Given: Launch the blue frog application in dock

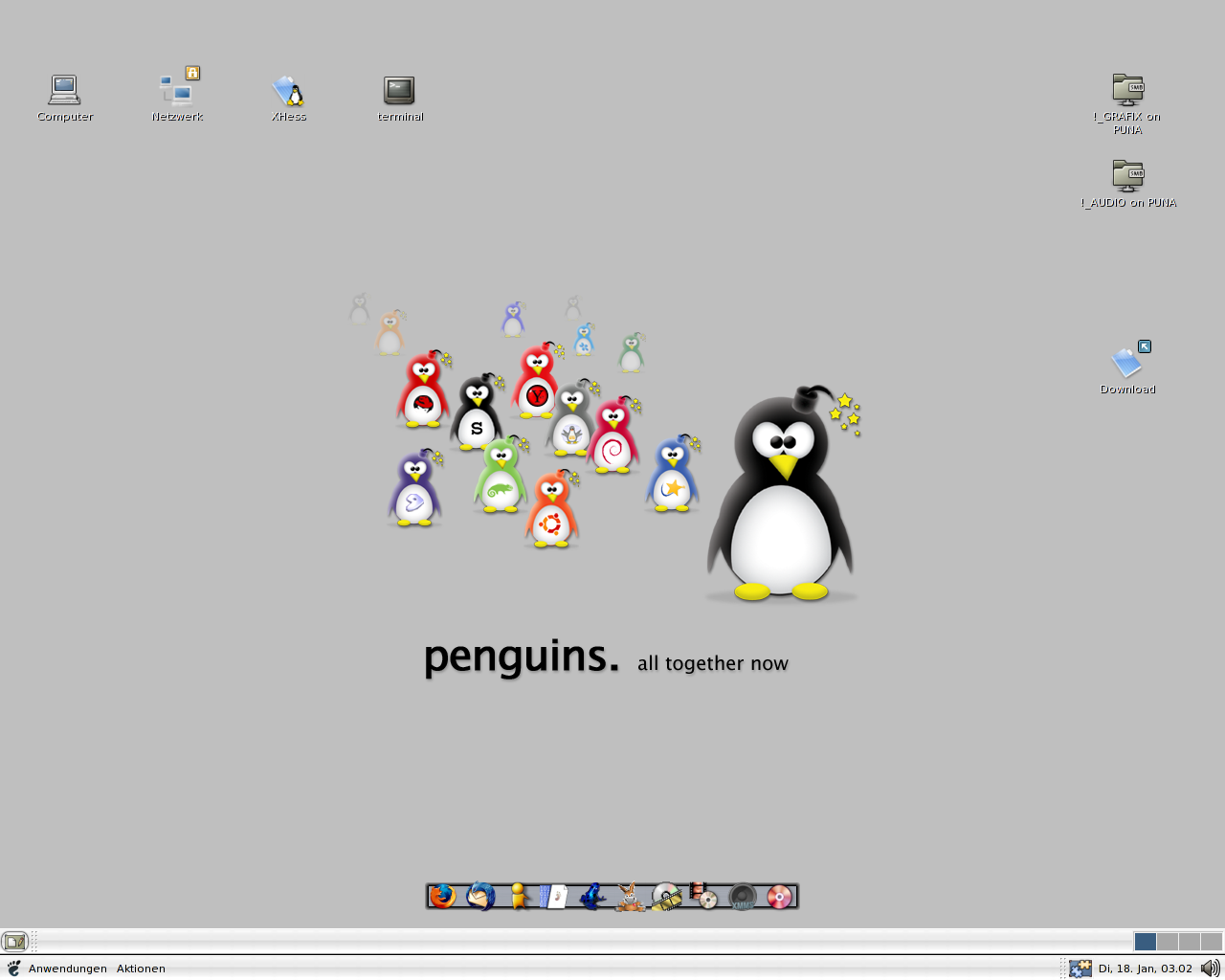Looking at the screenshot, I should coord(592,896).
